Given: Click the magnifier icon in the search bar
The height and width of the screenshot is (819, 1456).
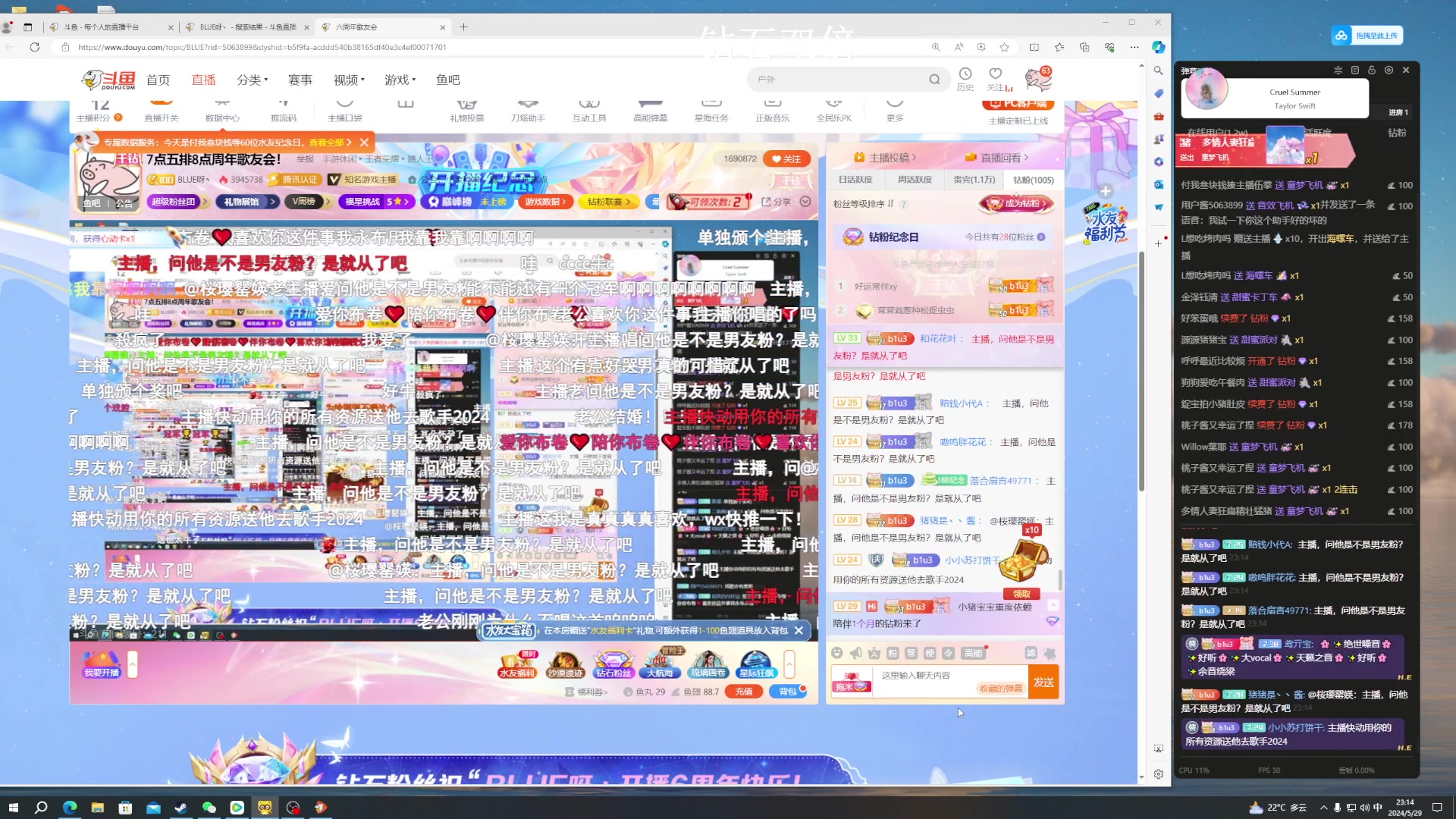Looking at the screenshot, I should [x=934, y=78].
